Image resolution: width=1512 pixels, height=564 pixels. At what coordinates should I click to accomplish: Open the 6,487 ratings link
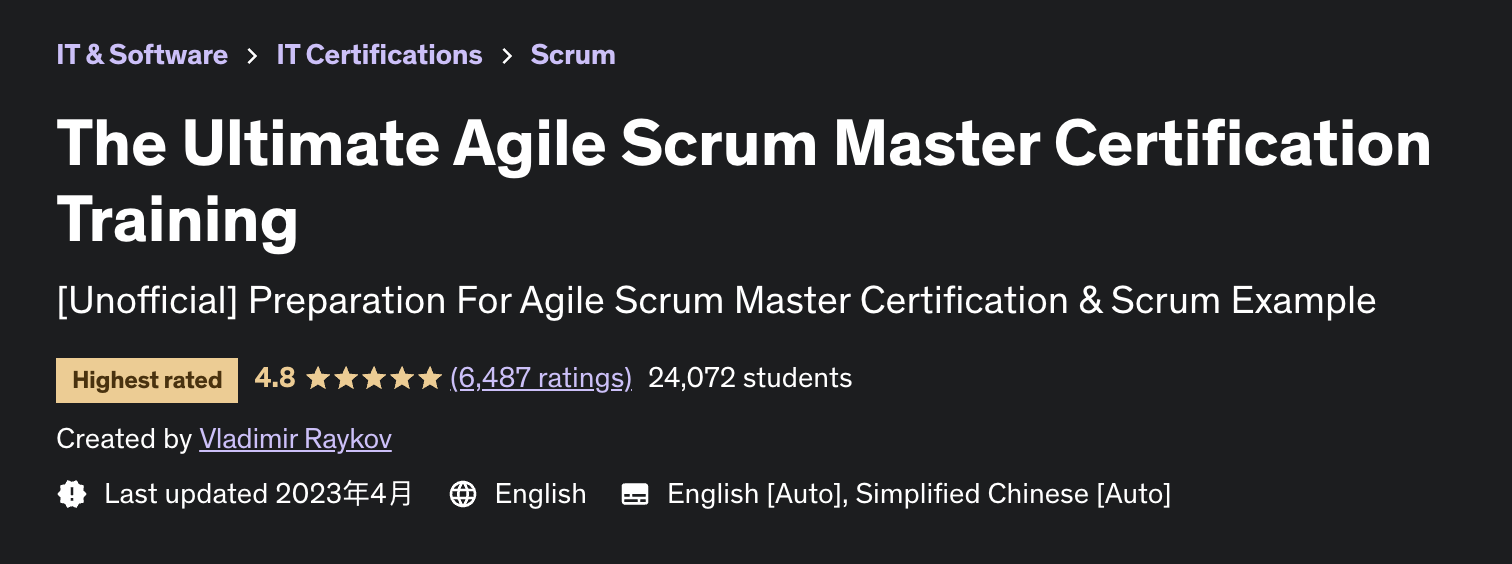coord(541,378)
